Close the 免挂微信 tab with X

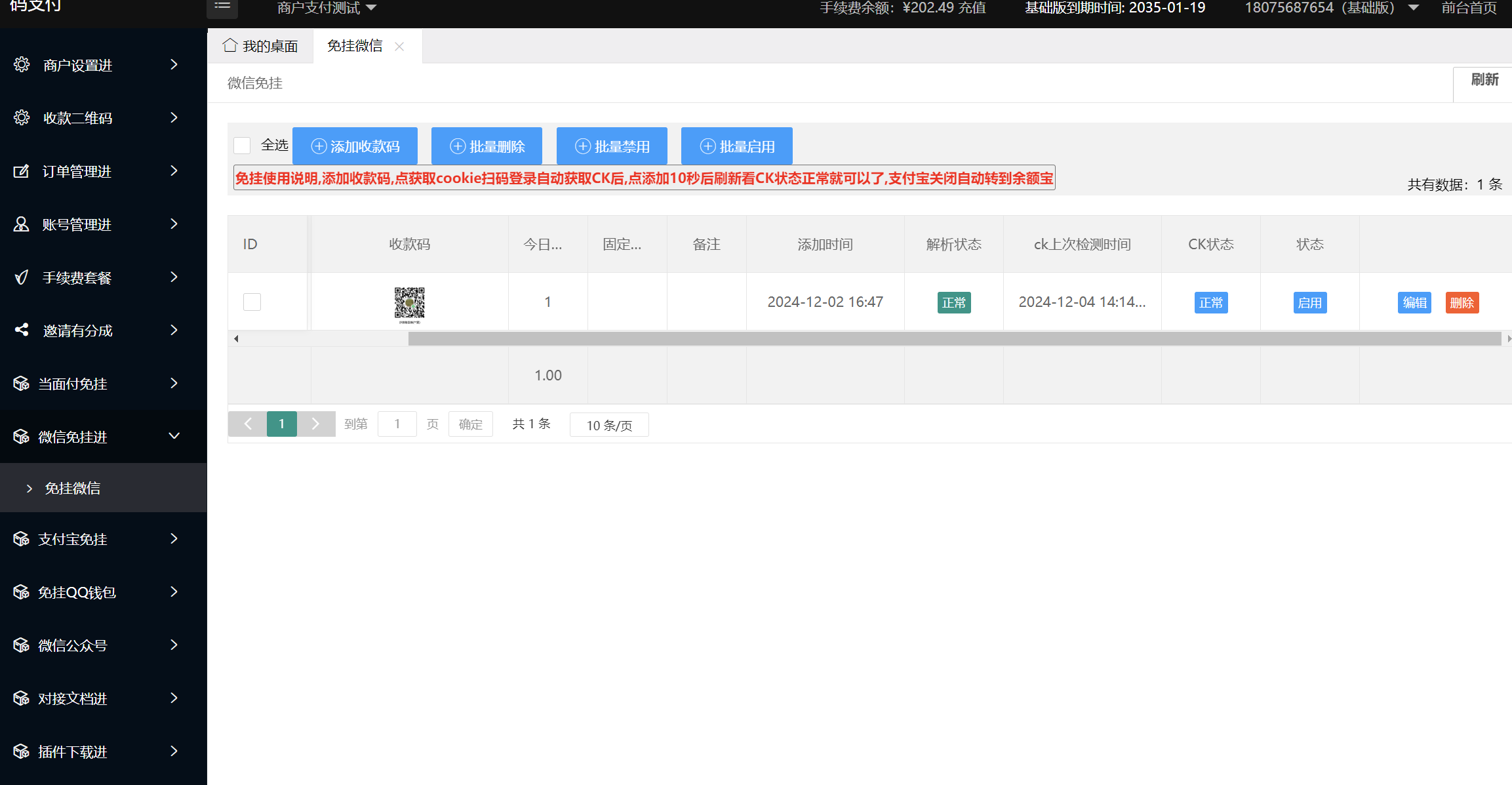(399, 47)
